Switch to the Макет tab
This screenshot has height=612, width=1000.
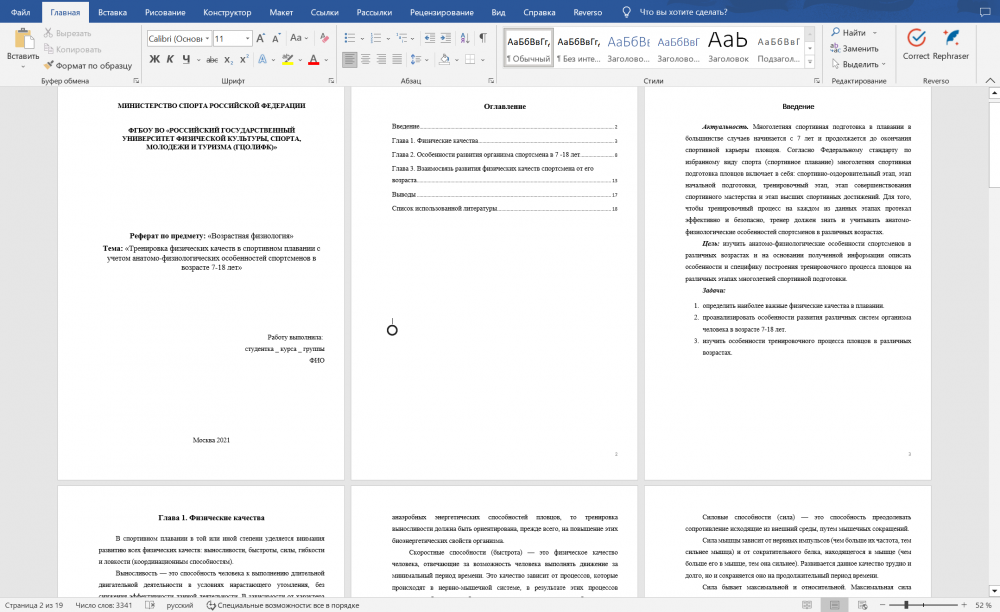pyautogui.click(x=281, y=12)
